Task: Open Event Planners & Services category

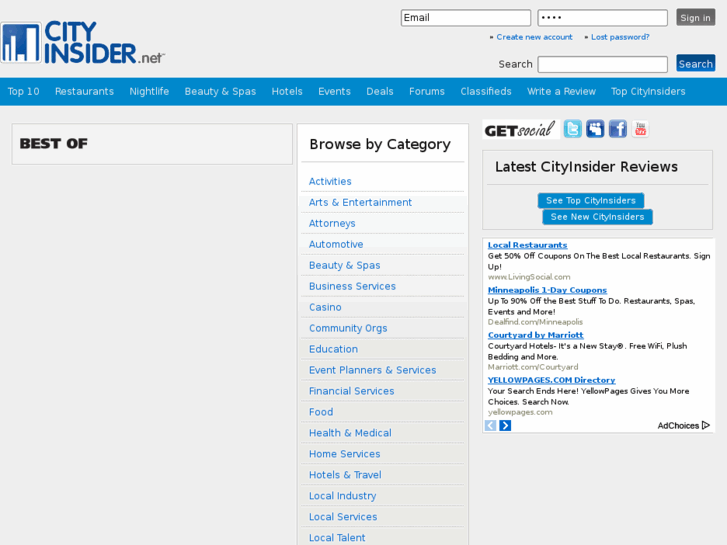Action: (x=372, y=370)
